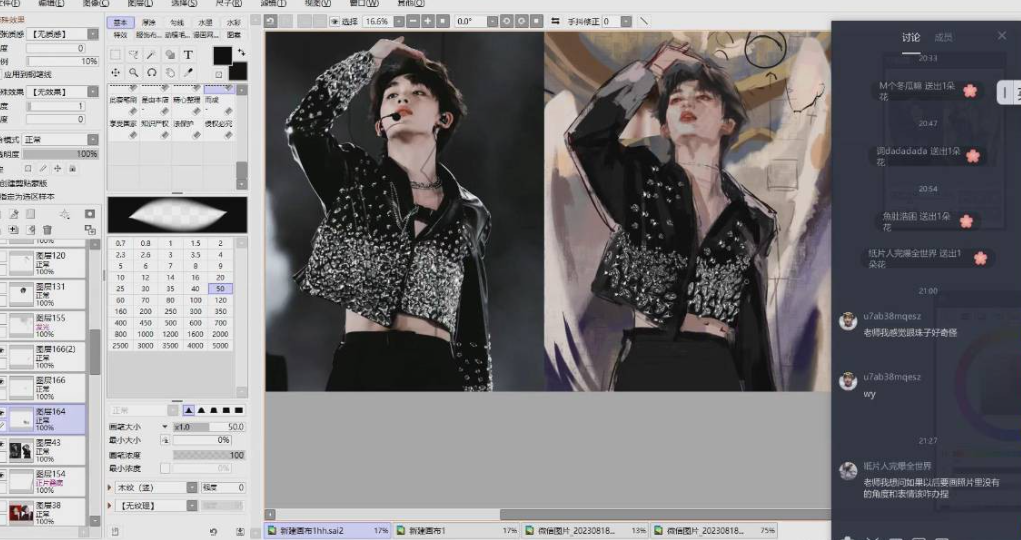Screen dimensions: 1021x540
Task: Switch to the 水墨 brush tab
Action: pos(205,22)
